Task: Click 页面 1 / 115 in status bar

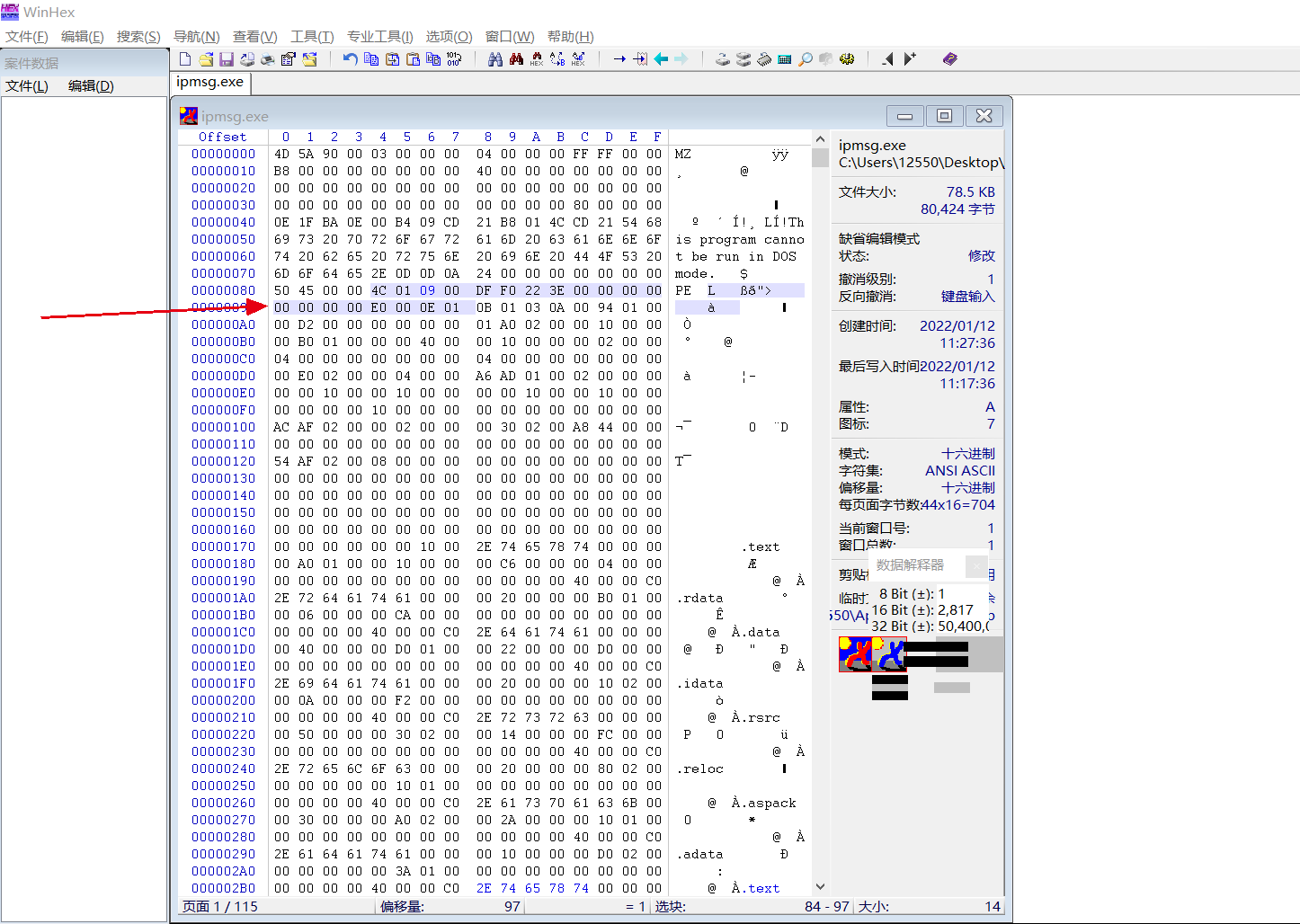Action: pos(220,906)
